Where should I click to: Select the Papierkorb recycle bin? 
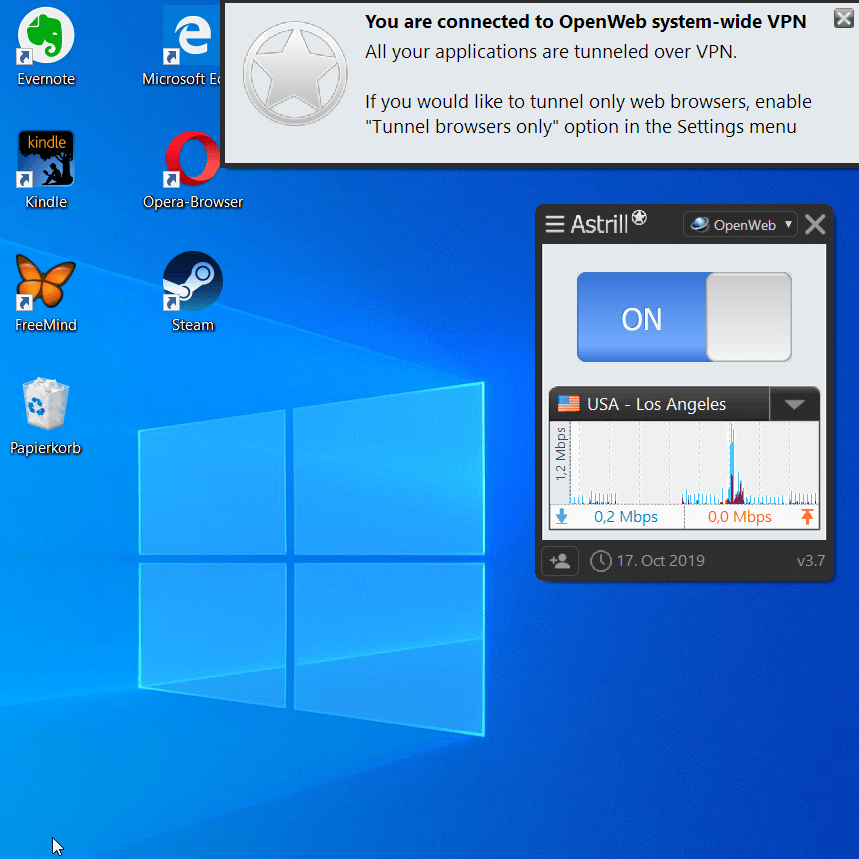[x=45, y=416]
